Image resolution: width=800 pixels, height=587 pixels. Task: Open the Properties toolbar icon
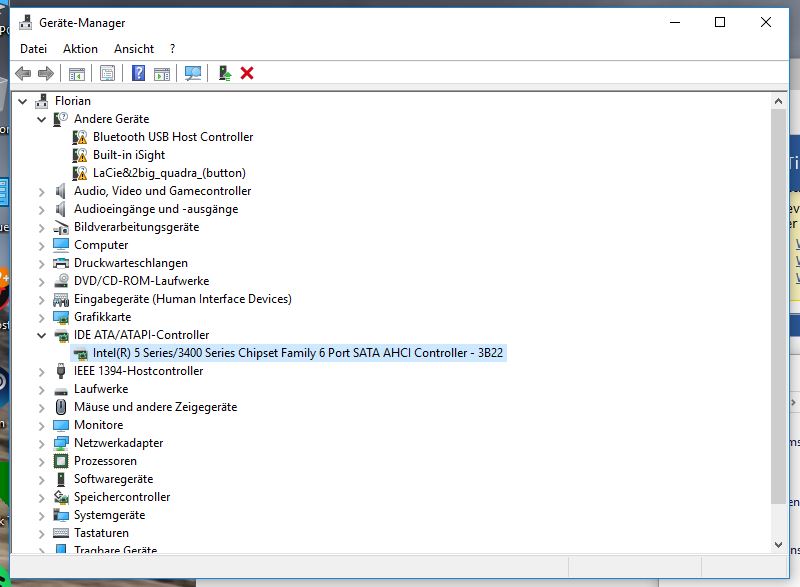click(107, 73)
